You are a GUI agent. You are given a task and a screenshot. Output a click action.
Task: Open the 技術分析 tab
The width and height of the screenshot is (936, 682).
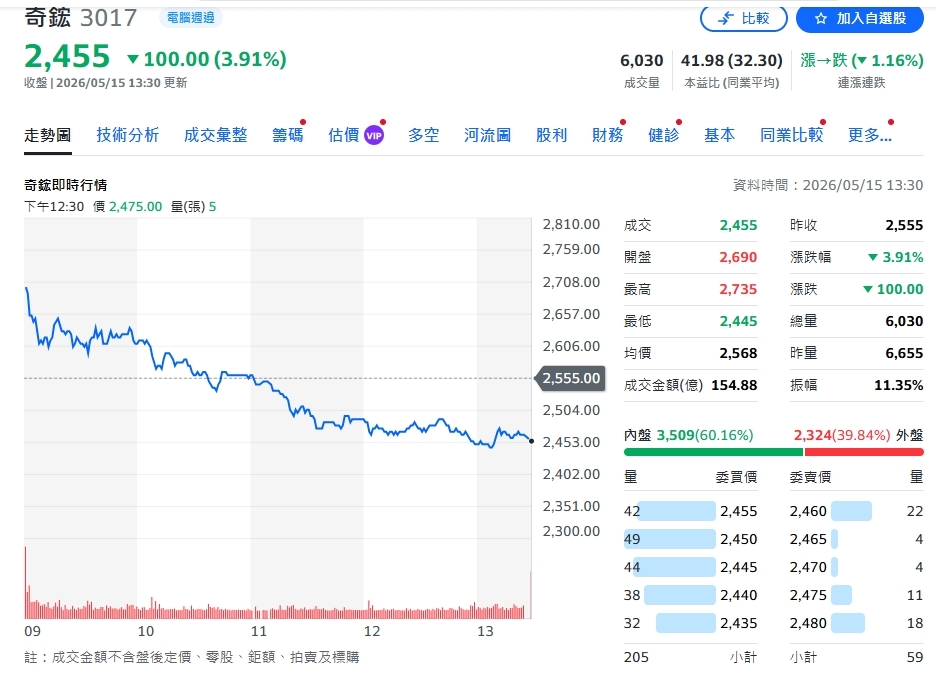(x=128, y=135)
